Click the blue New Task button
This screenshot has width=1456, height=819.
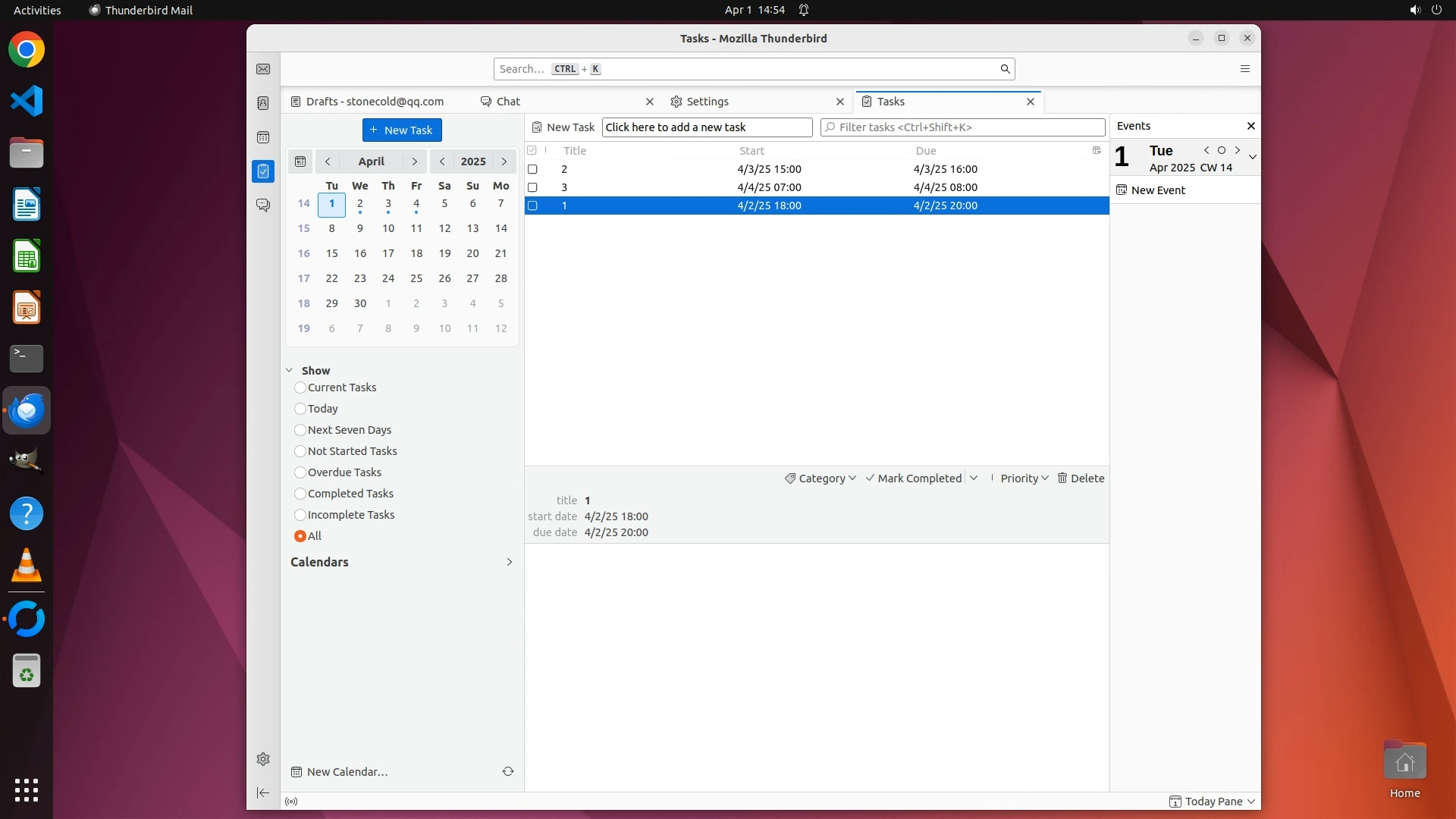(x=402, y=130)
